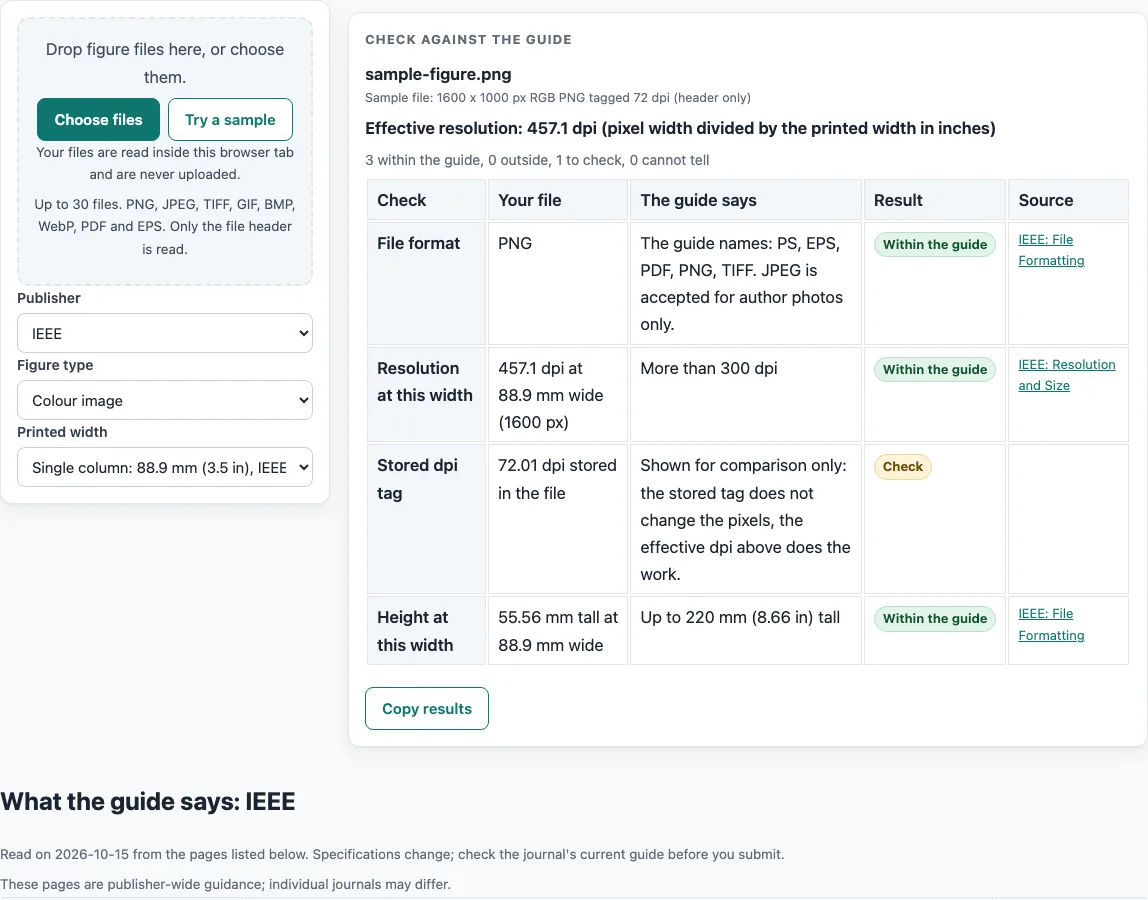Click the 'Printed width' field label
The height and width of the screenshot is (900, 1148).
pos(62,432)
